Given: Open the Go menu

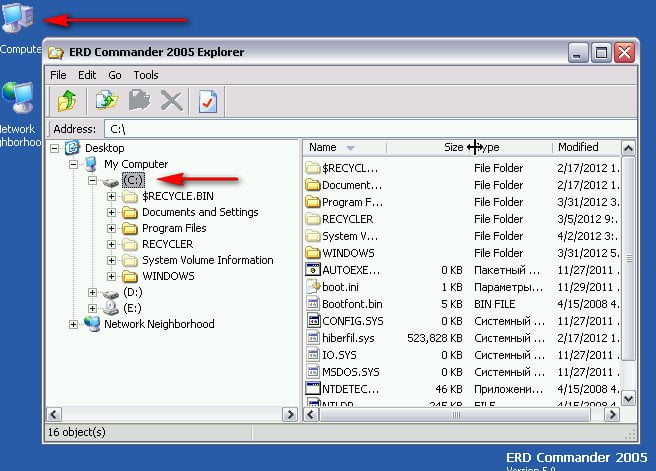Looking at the screenshot, I should tap(114, 75).
